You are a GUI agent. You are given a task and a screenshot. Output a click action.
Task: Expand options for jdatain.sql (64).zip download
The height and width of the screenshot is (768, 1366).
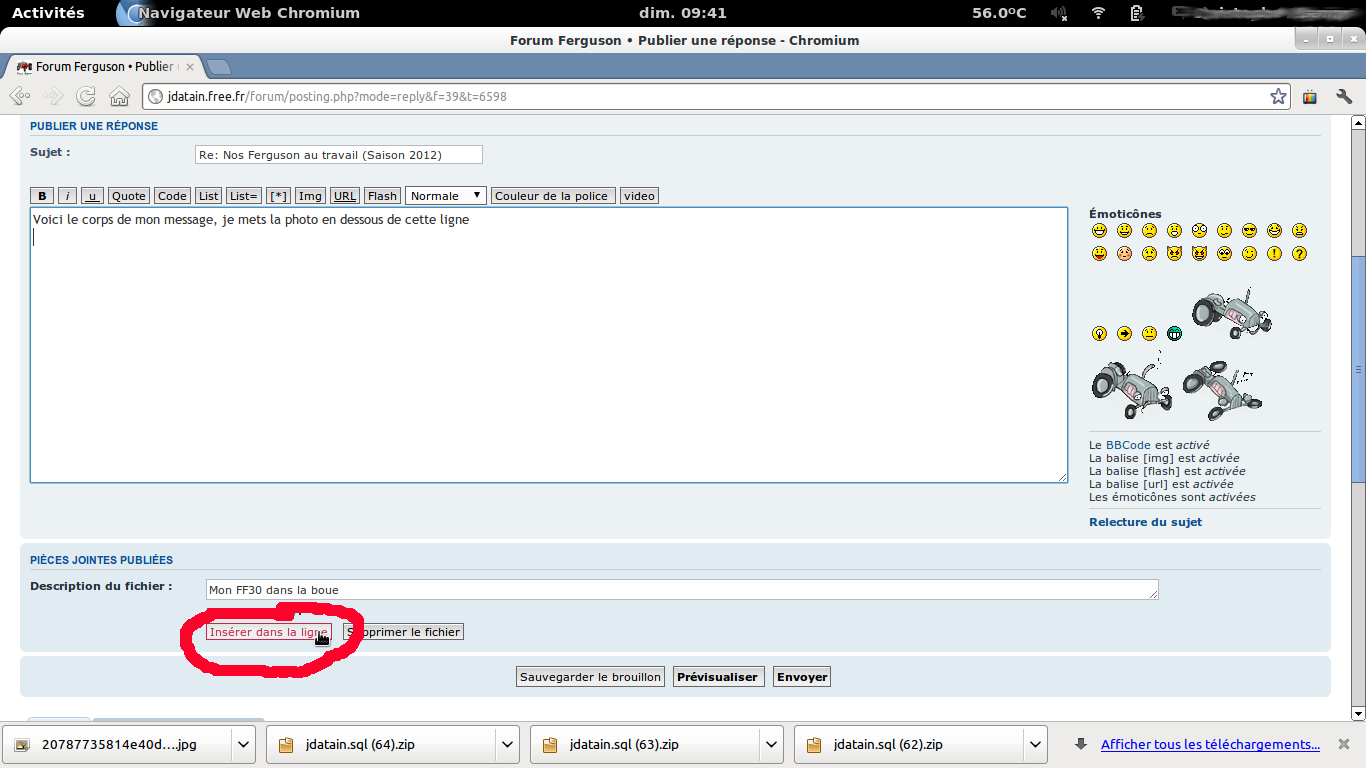(507, 744)
